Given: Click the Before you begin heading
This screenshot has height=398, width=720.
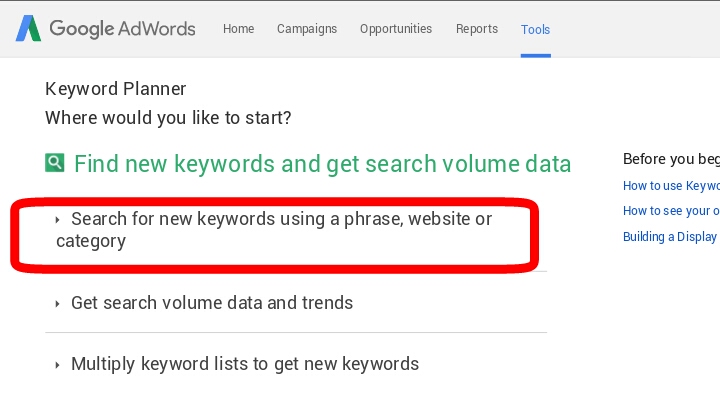Looking at the screenshot, I should 671,159.
